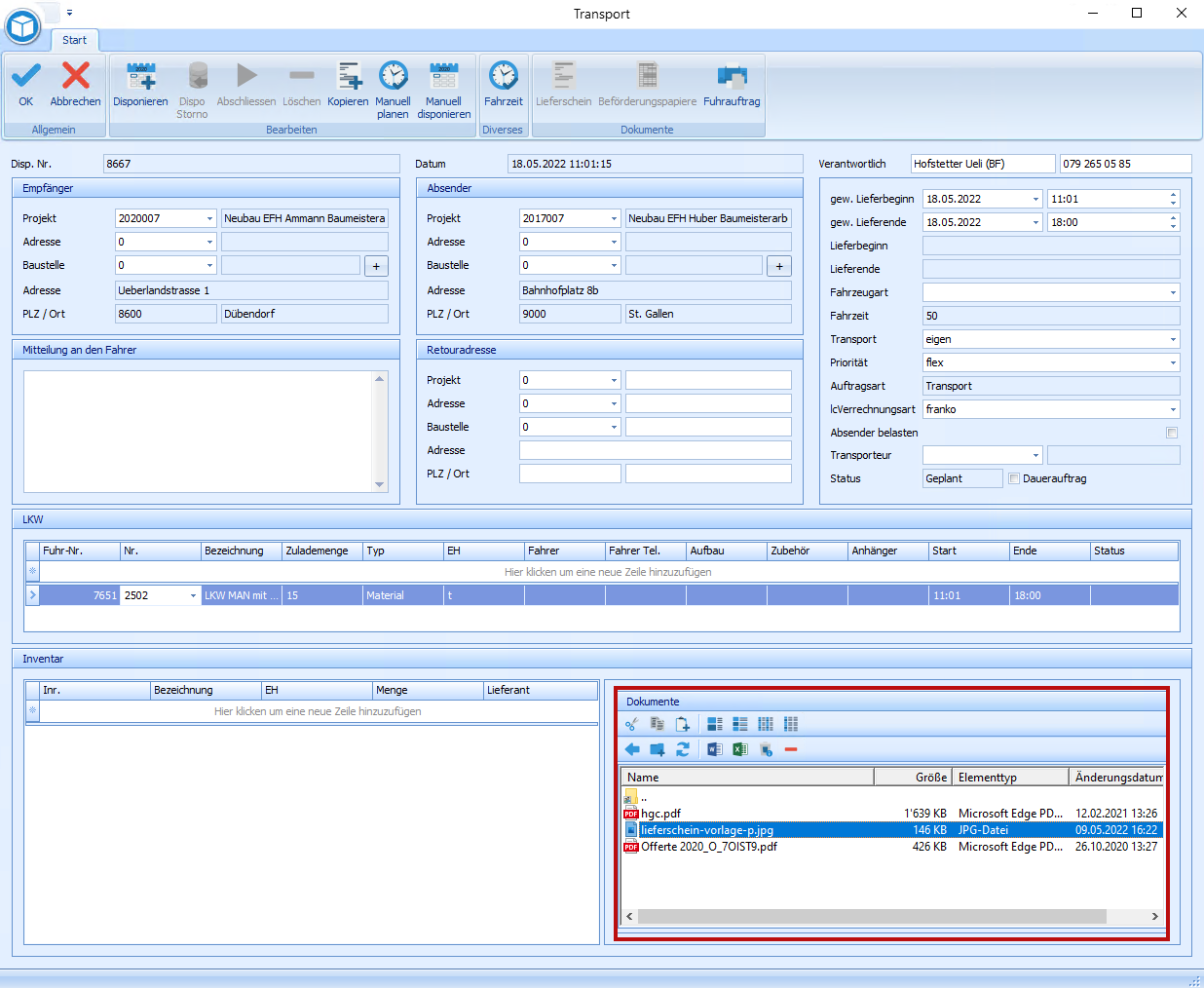Cancel with the Abbrechen red X

click(x=75, y=84)
